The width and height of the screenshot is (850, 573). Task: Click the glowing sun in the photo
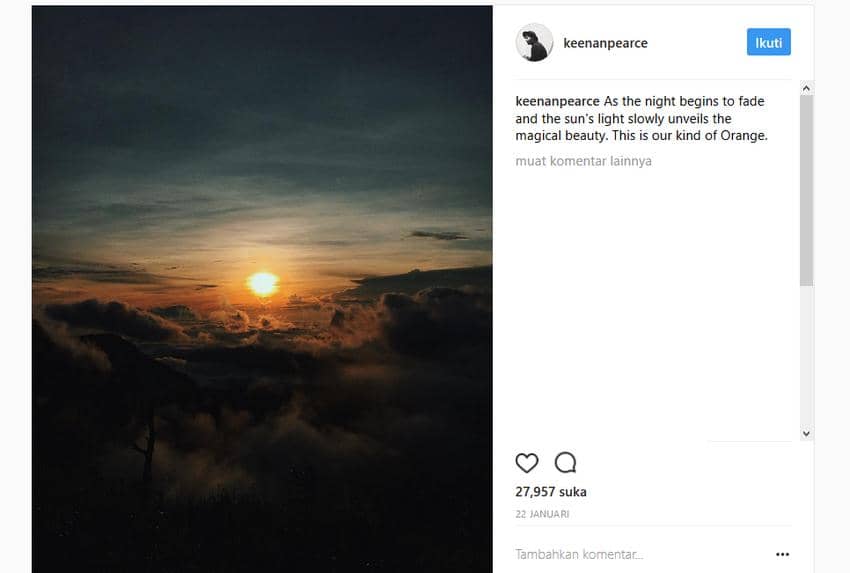click(262, 283)
